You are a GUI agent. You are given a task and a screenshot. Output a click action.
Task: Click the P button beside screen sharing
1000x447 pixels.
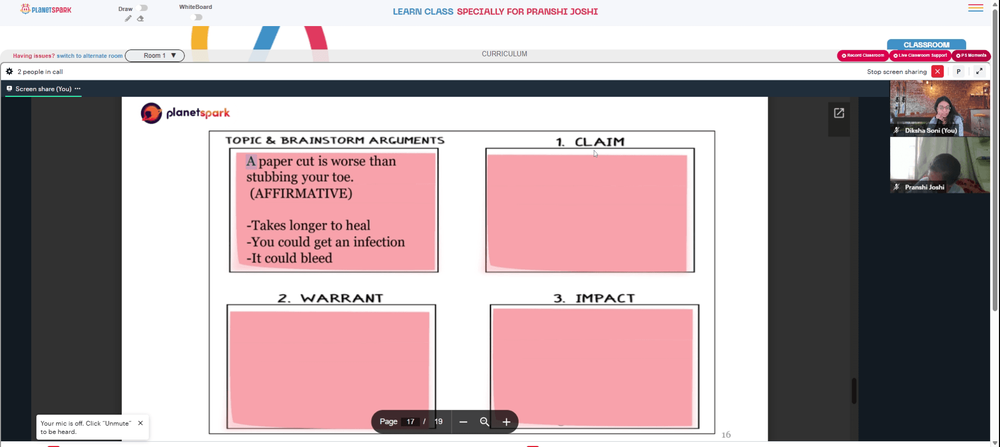(x=958, y=71)
